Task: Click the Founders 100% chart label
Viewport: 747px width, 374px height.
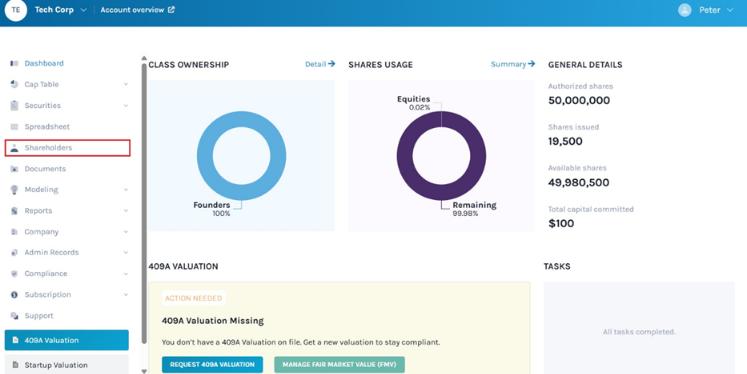Action: [212, 209]
